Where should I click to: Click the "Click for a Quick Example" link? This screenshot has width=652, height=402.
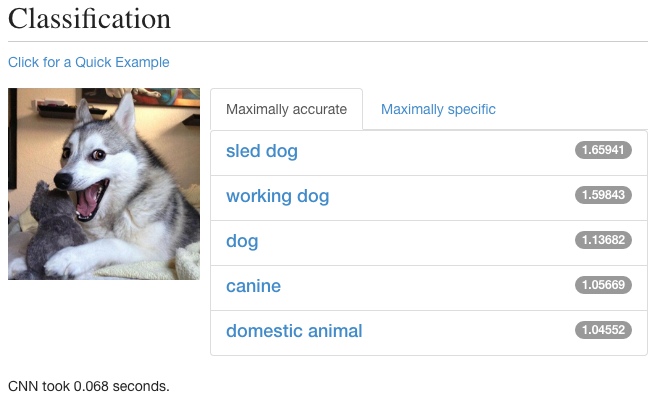(x=89, y=62)
